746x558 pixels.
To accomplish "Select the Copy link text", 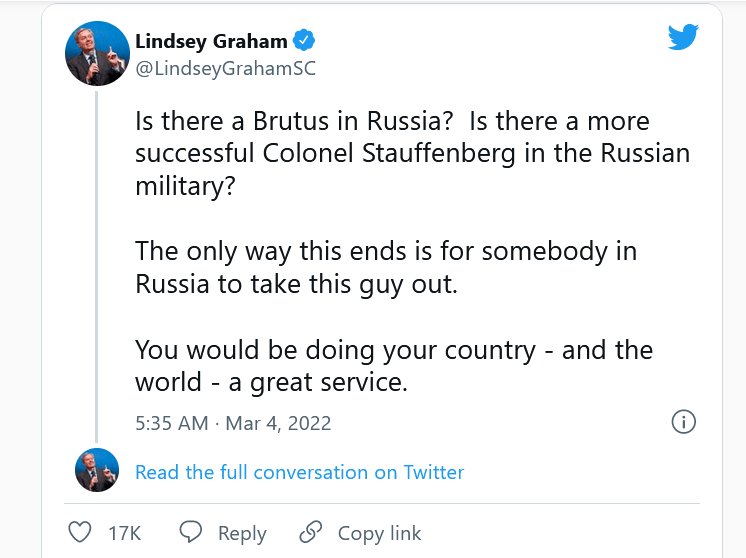I will [x=379, y=533].
